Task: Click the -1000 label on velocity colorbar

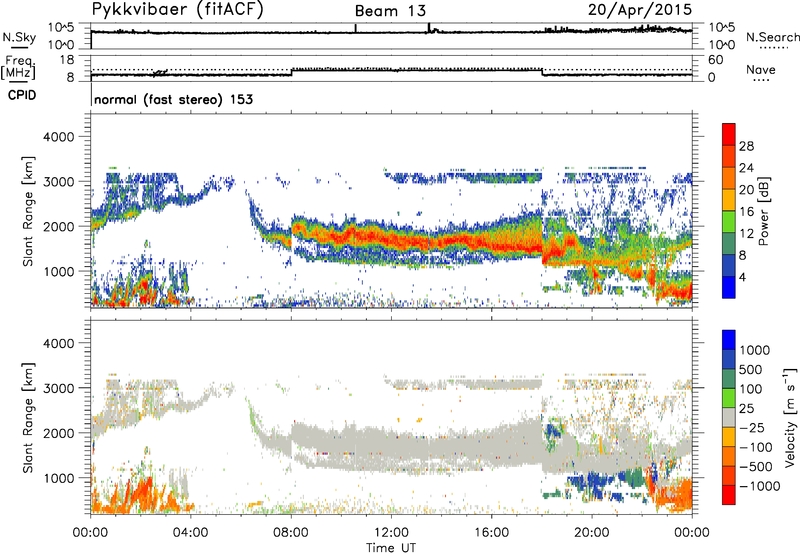Action: pos(760,486)
